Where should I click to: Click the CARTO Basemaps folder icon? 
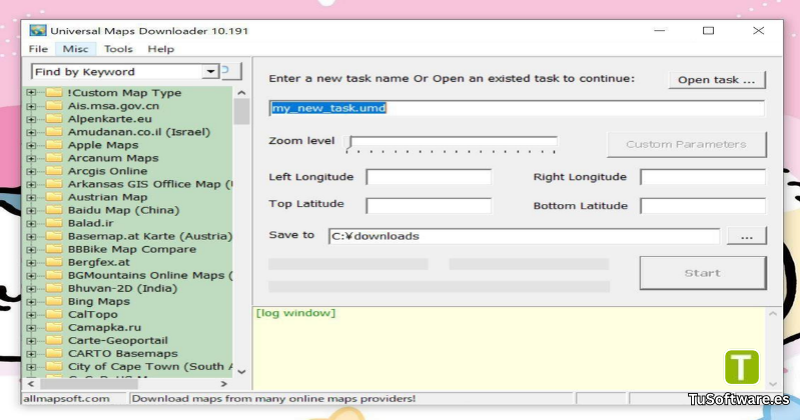(54, 354)
